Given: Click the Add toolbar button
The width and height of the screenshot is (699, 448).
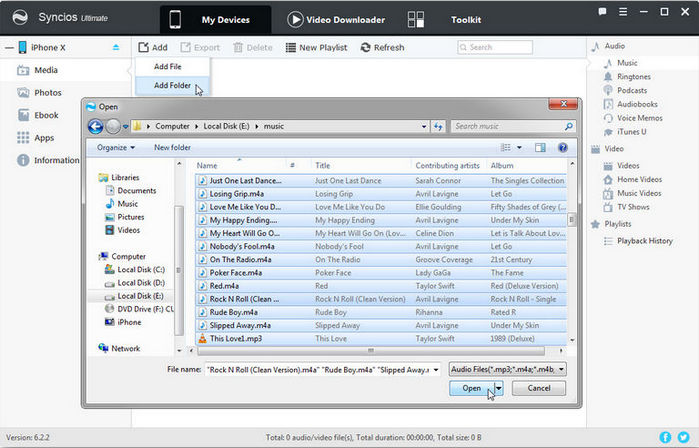Looking at the screenshot, I should pos(152,47).
